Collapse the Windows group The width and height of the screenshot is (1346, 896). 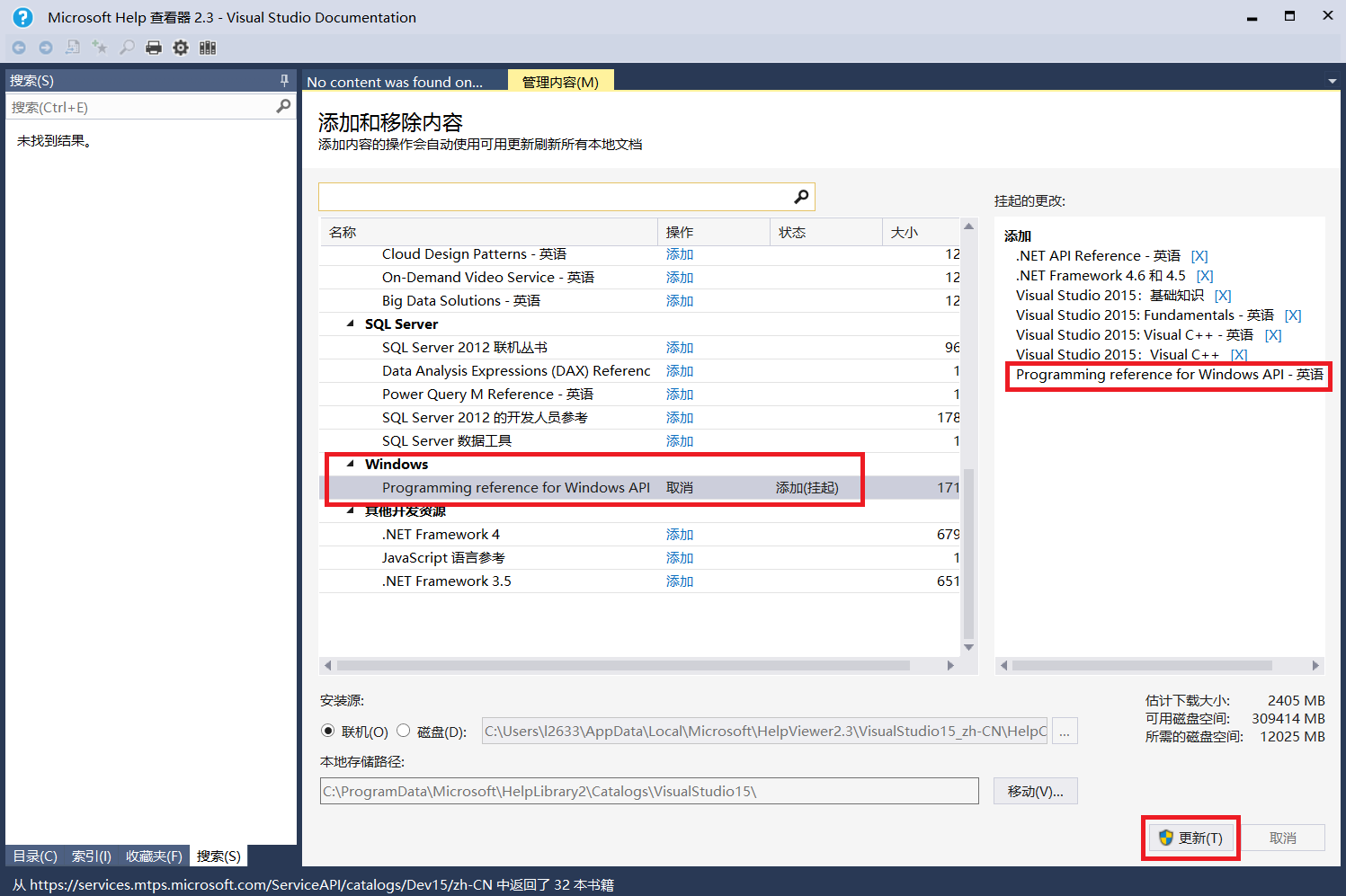[351, 464]
